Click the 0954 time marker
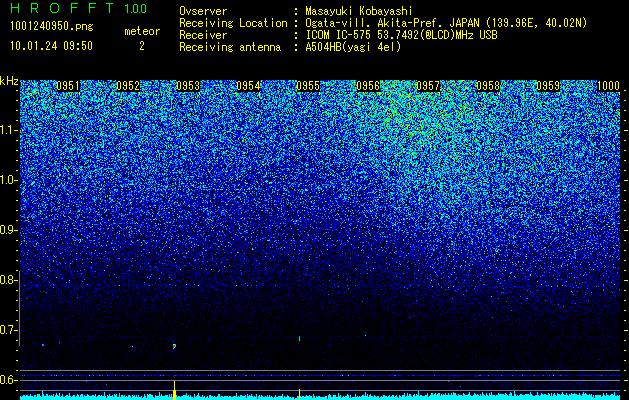This screenshot has height=400, width=629. click(x=248, y=86)
